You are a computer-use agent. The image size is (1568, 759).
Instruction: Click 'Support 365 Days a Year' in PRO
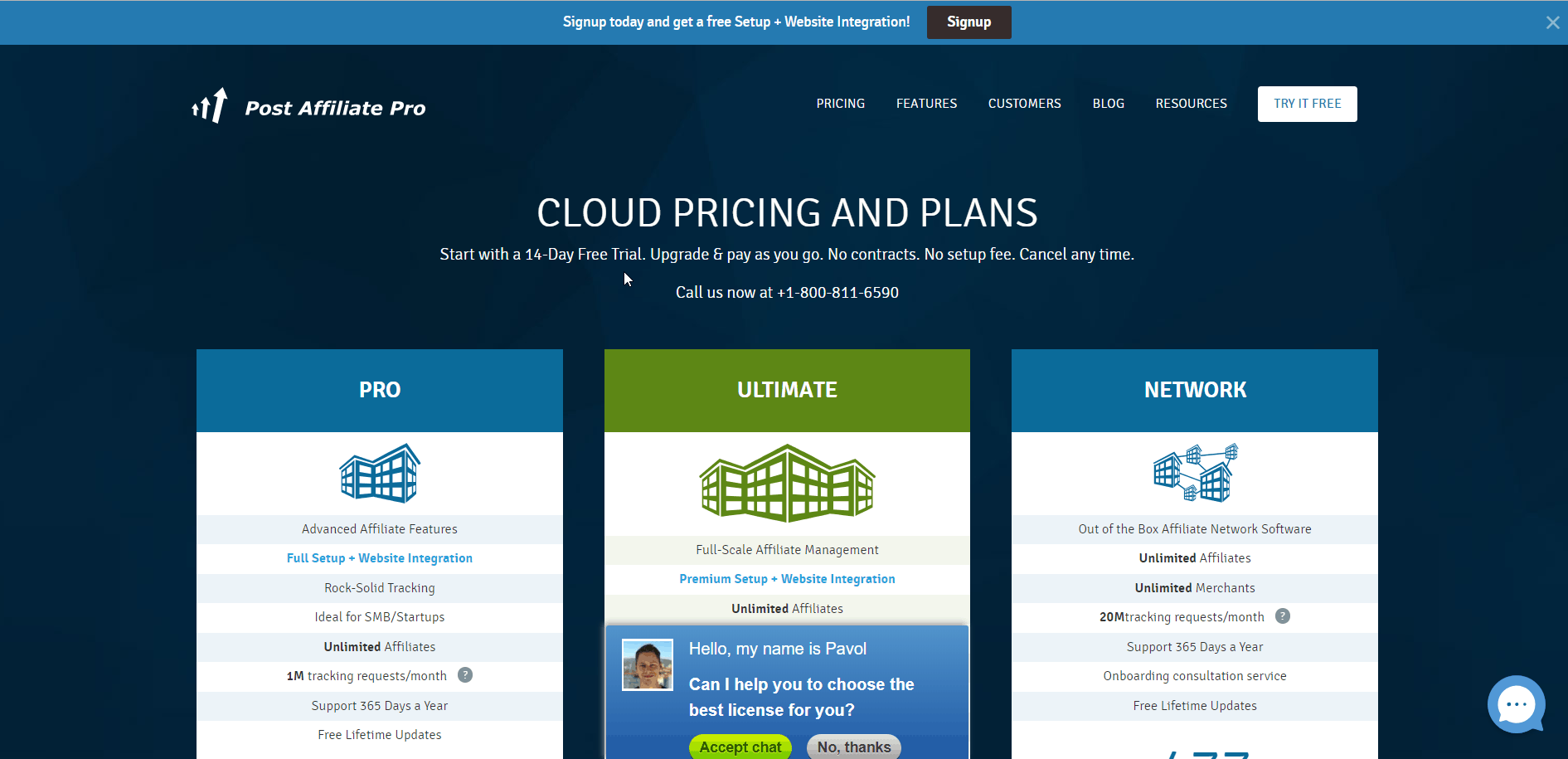pyautogui.click(x=380, y=706)
